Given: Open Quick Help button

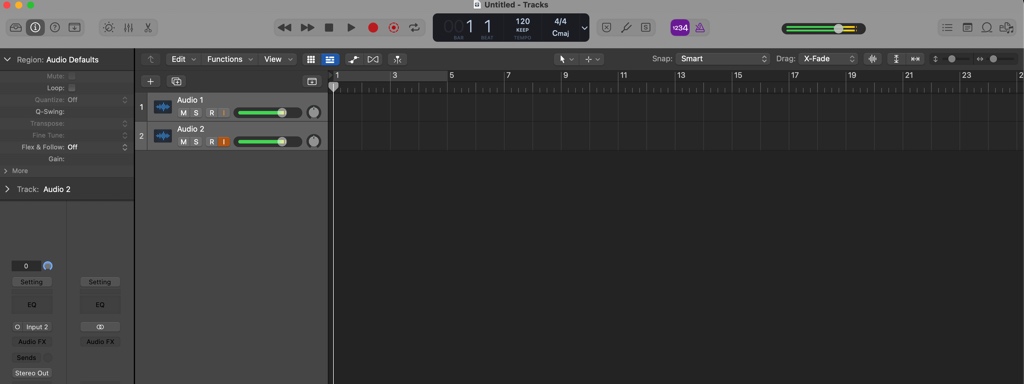Looking at the screenshot, I should pos(55,27).
